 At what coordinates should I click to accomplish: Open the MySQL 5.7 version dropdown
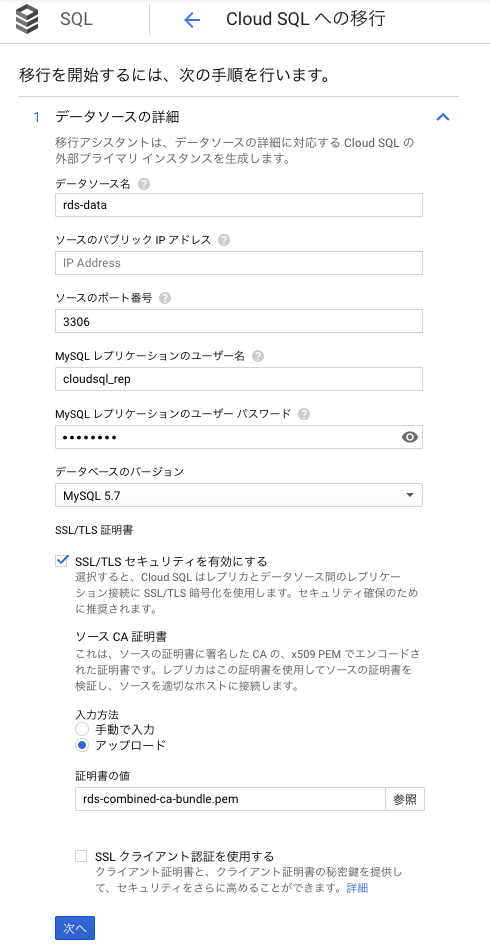point(239,496)
